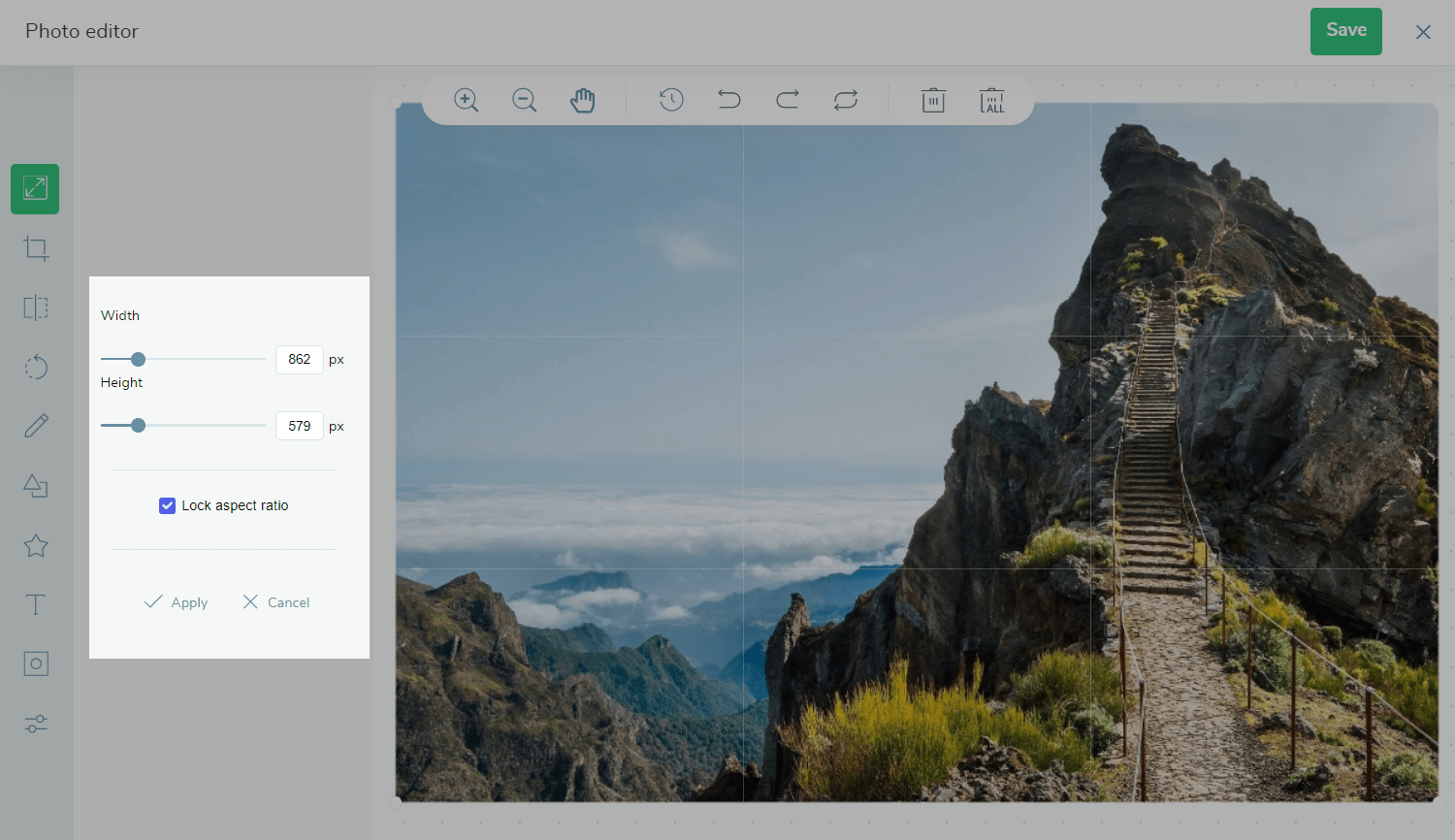Image resolution: width=1455 pixels, height=840 pixels.
Task: Open the Mask tool
Action: click(36, 664)
